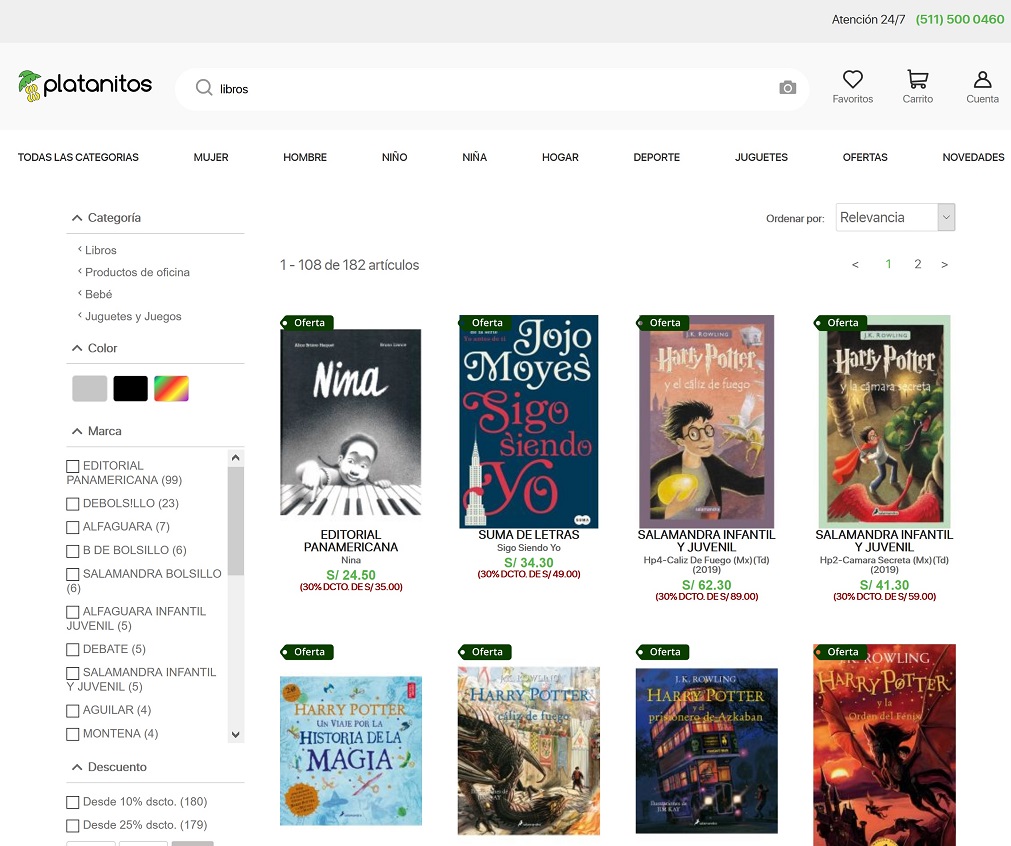Enable Desde 10% dscto. filter
Screen dimensions: 1011x846
point(73,802)
